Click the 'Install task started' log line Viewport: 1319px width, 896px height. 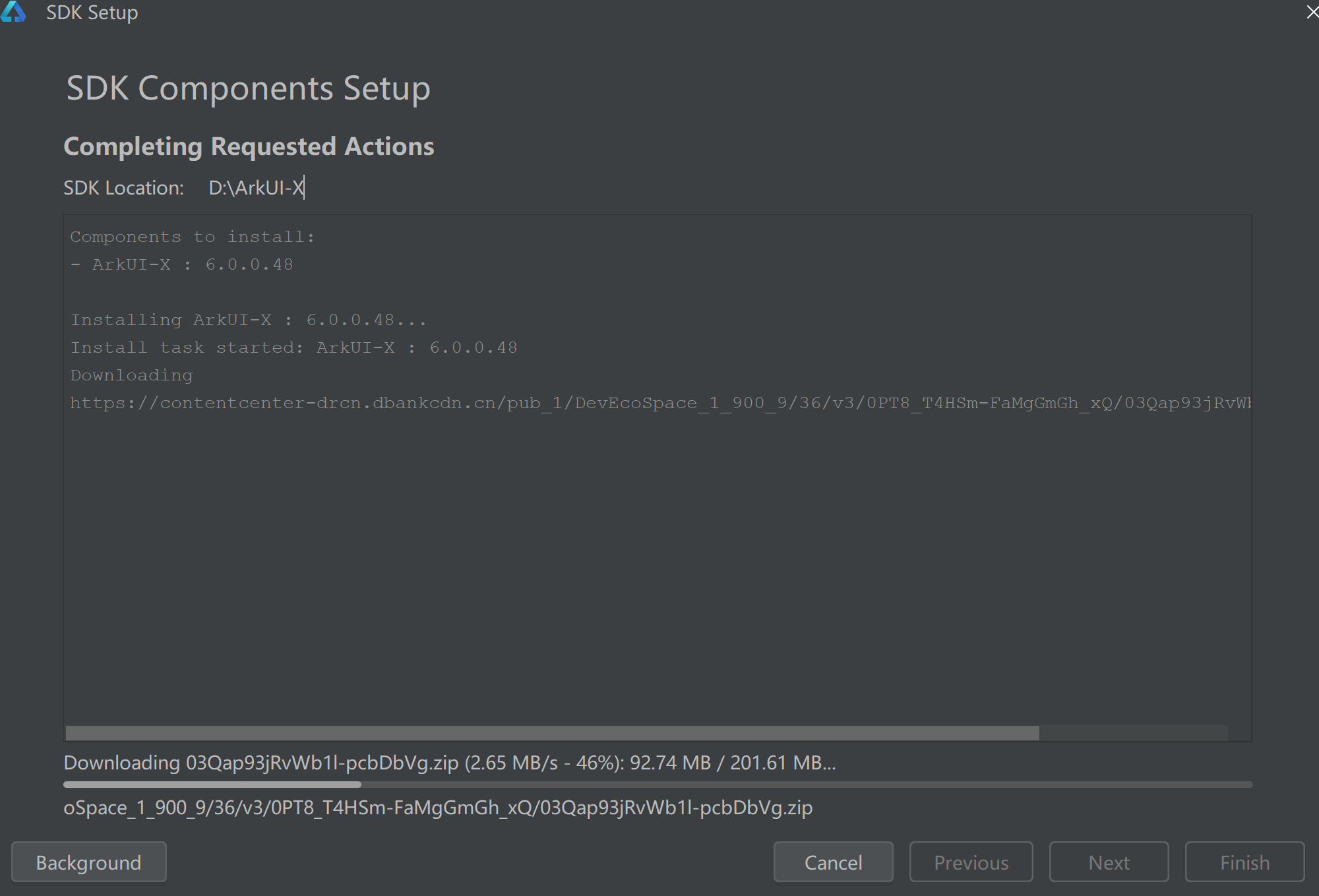tap(293, 347)
